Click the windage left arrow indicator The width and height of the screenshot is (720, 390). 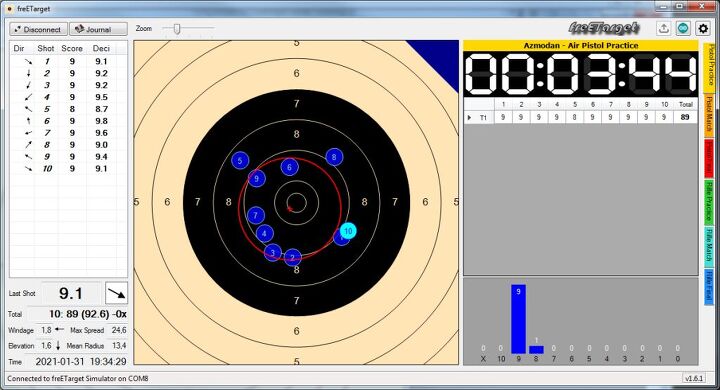pyautogui.click(x=59, y=329)
